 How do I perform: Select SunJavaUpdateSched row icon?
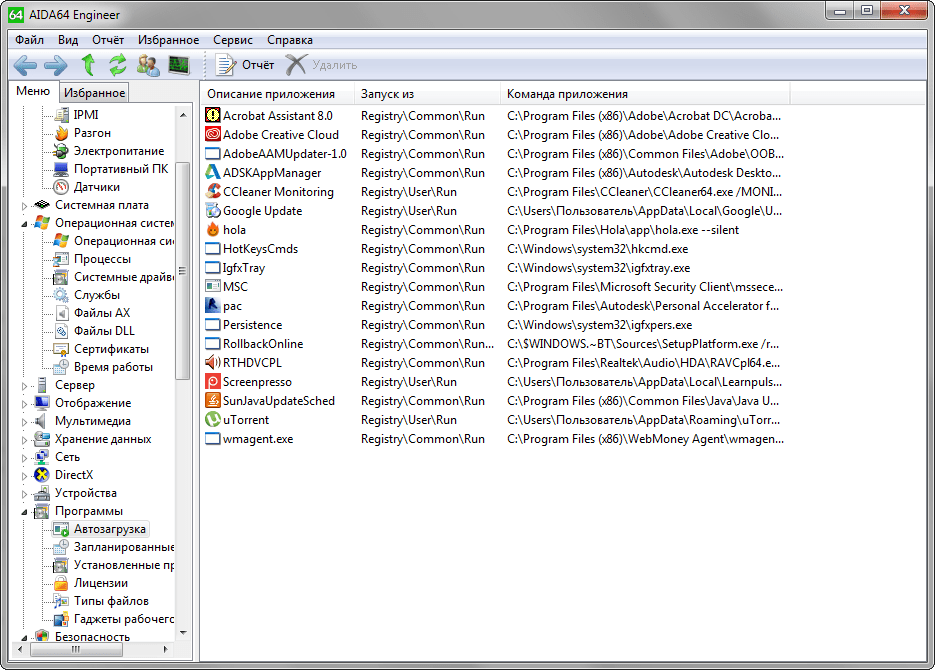213,401
